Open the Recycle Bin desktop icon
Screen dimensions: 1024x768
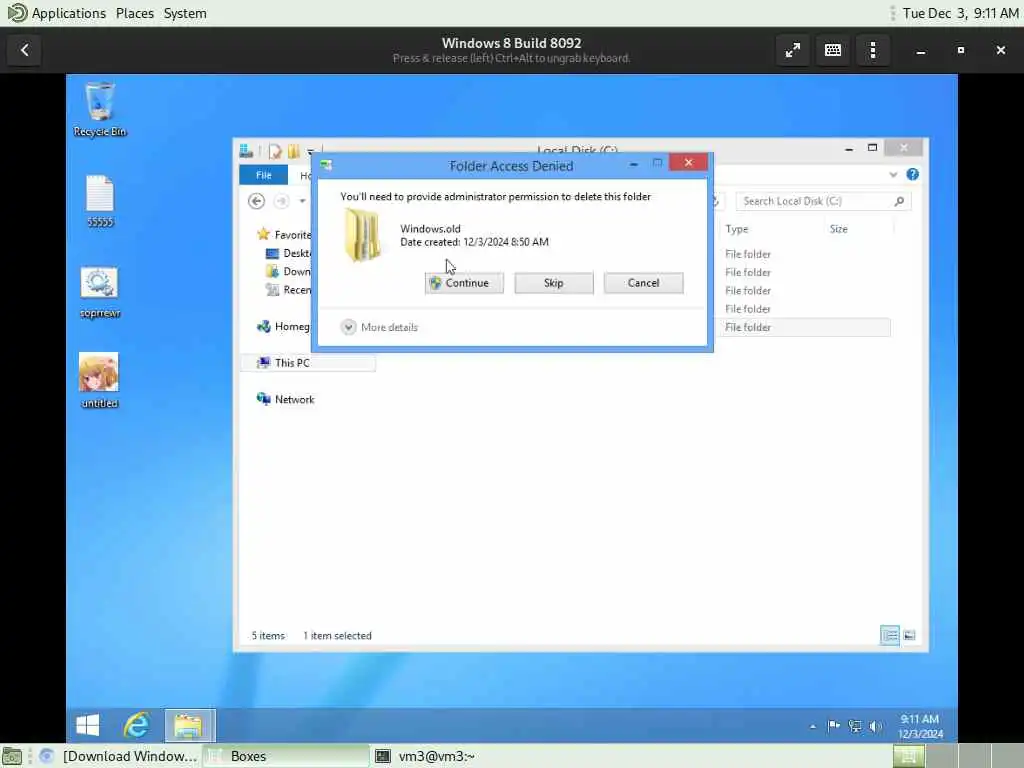click(x=100, y=109)
